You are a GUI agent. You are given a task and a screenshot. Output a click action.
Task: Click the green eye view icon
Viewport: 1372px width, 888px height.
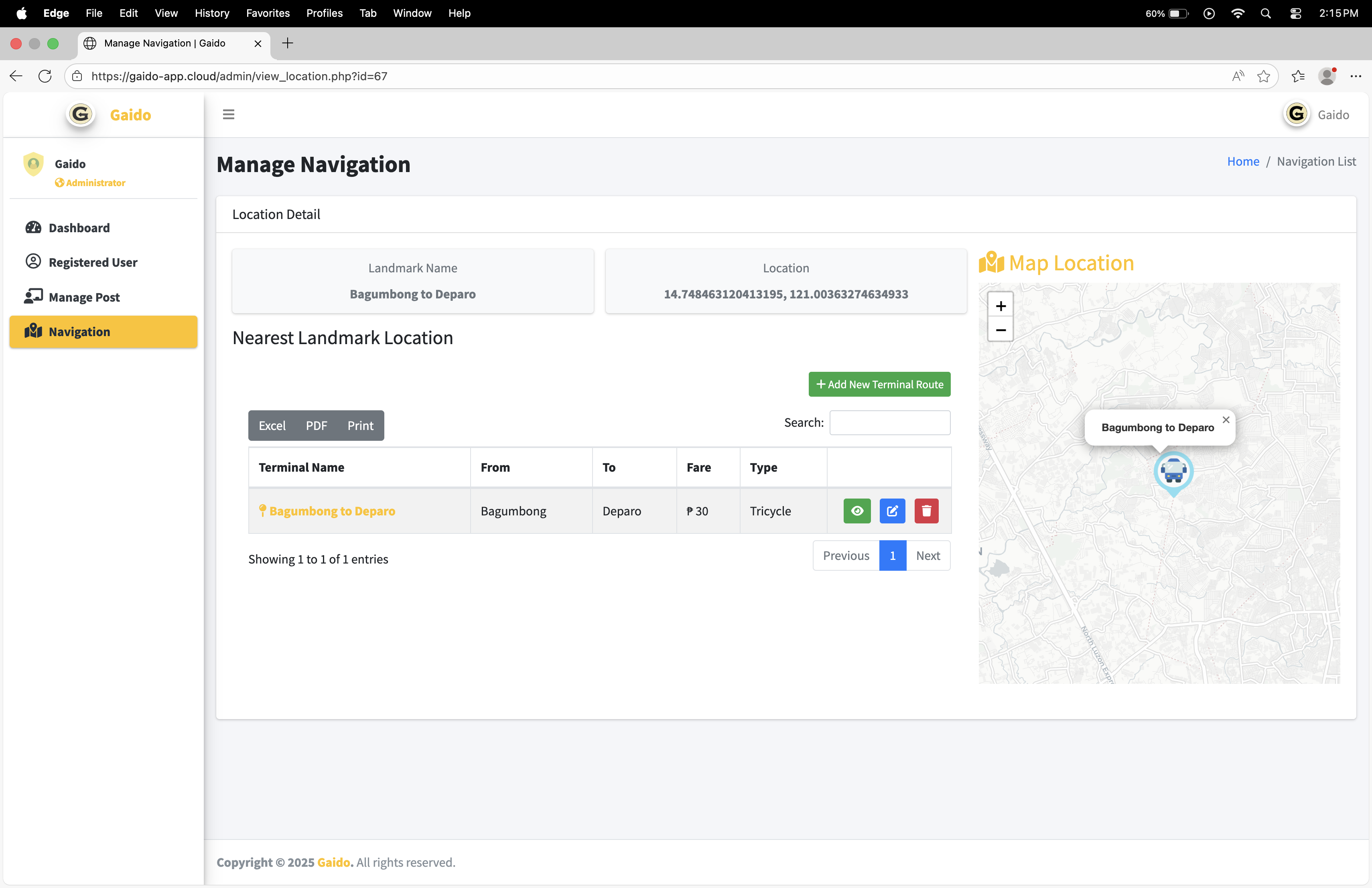point(856,511)
